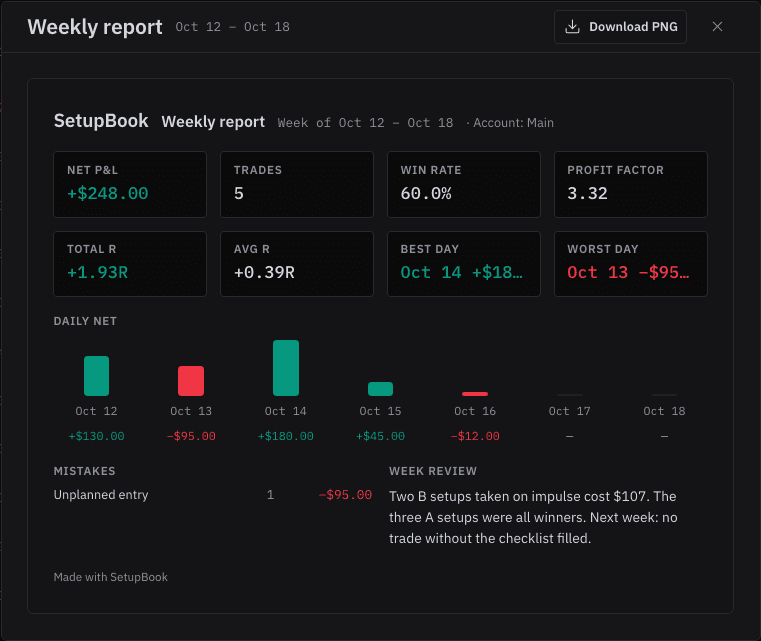761x641 pixels.
Task: Click the +$180.00 daily amount
Action: (285, 436)
